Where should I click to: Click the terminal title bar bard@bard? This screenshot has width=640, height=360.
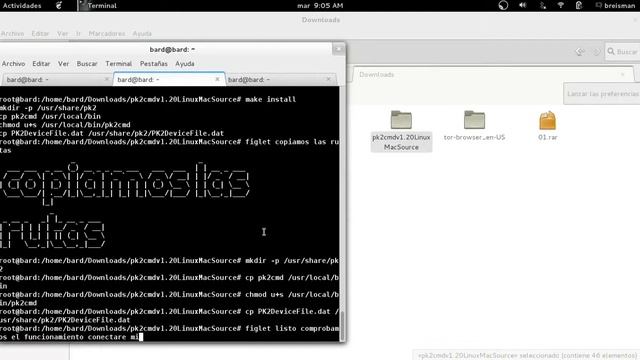172,49
